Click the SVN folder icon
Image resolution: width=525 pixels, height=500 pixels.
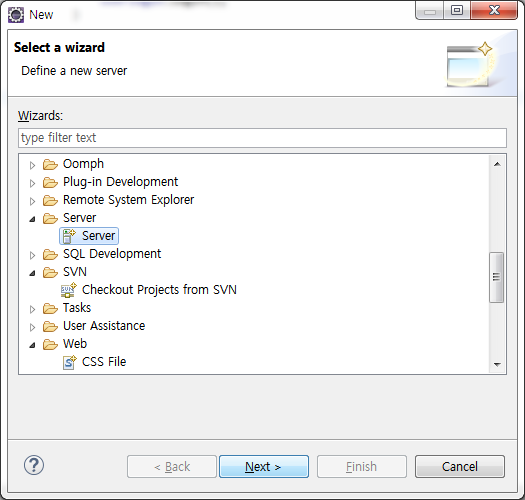pyautogui.click(x=50, y=273)
